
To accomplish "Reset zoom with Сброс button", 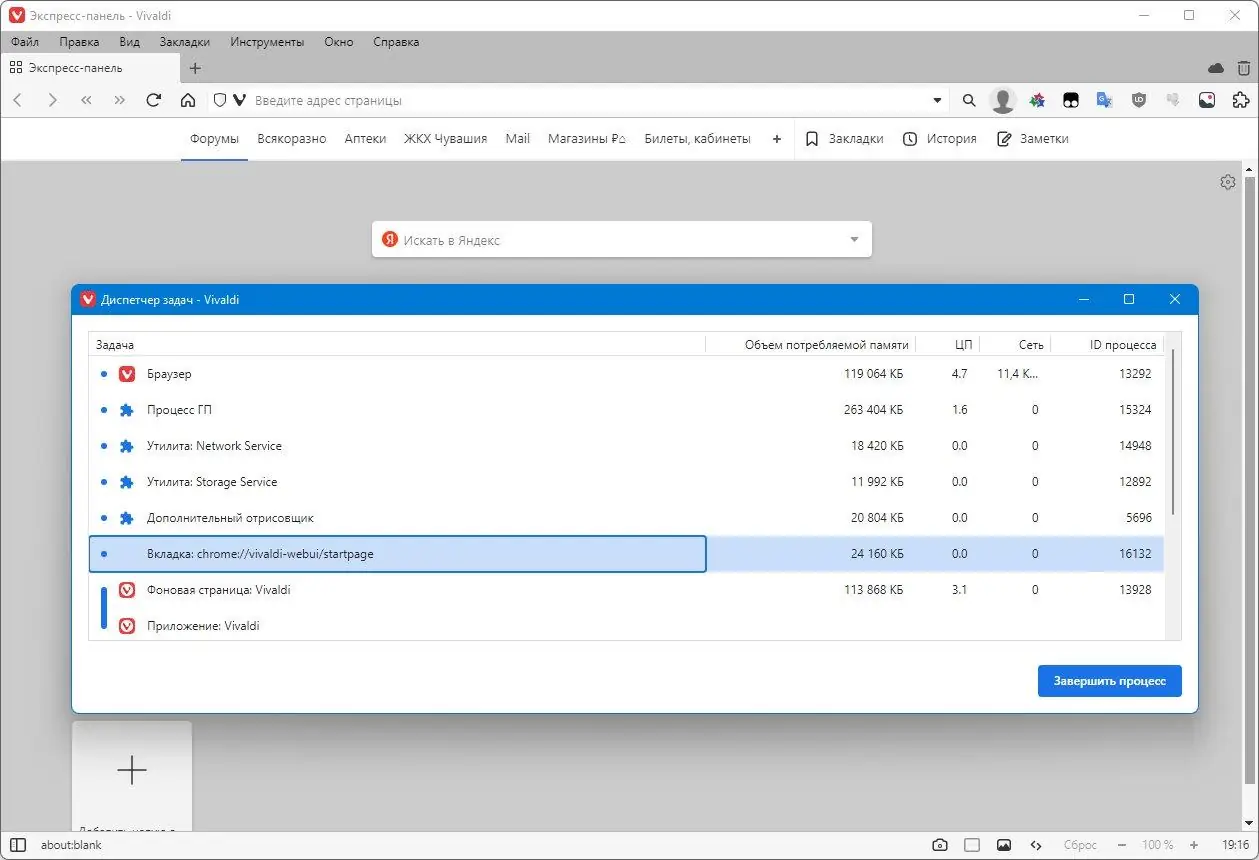I will coord(1080,845).
